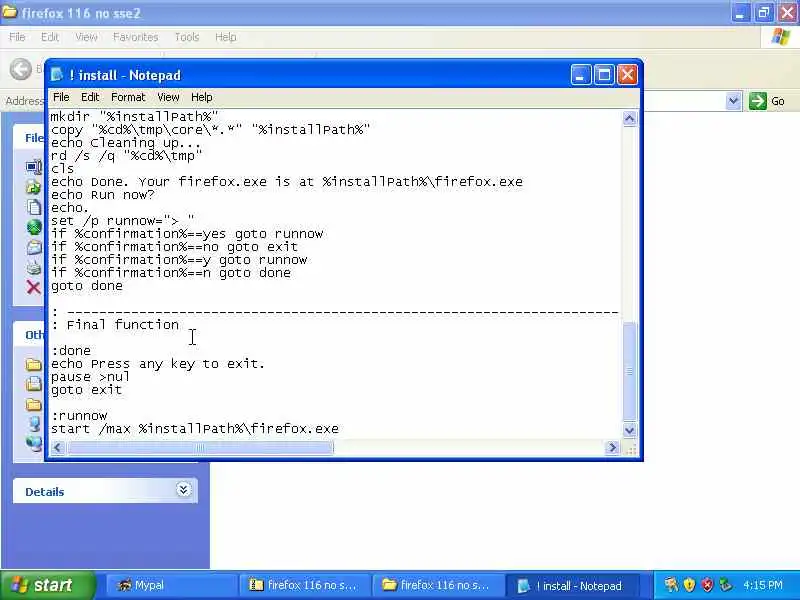
Task: Click the My Computer icon in sidebar
Action: 34,423
